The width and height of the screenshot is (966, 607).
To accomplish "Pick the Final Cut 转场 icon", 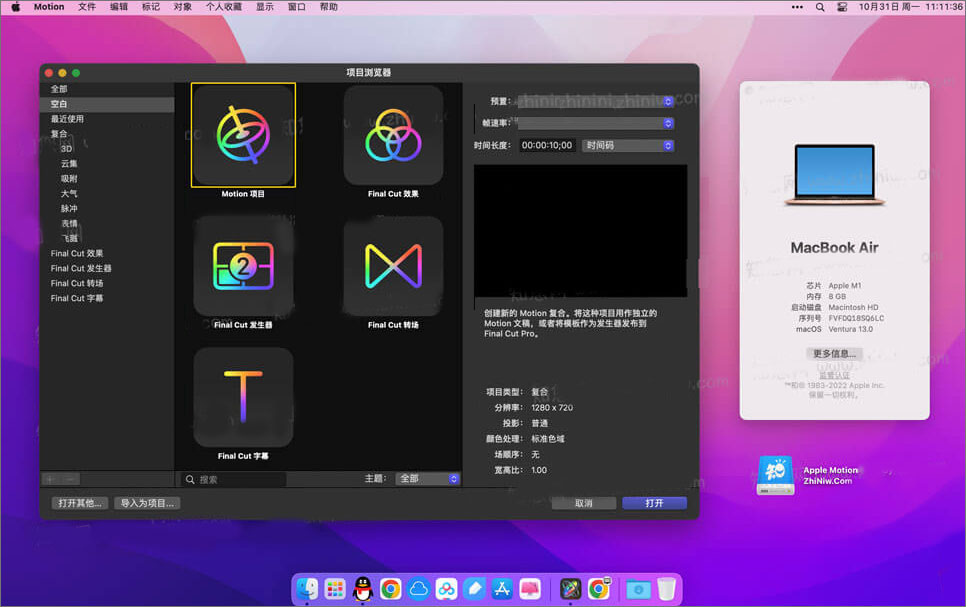I will (393, 266).
